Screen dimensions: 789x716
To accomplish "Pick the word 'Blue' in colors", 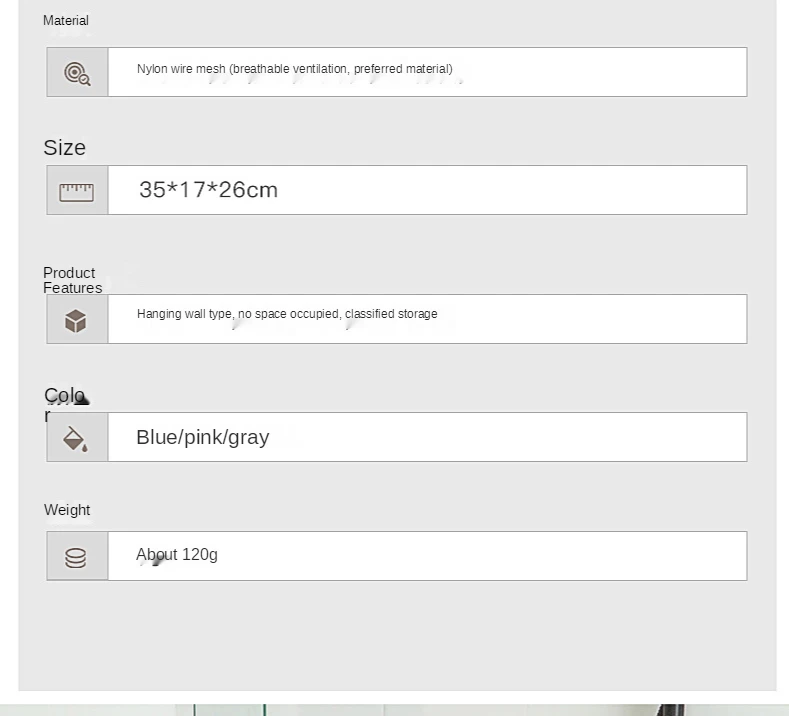I will click(155, 437).
